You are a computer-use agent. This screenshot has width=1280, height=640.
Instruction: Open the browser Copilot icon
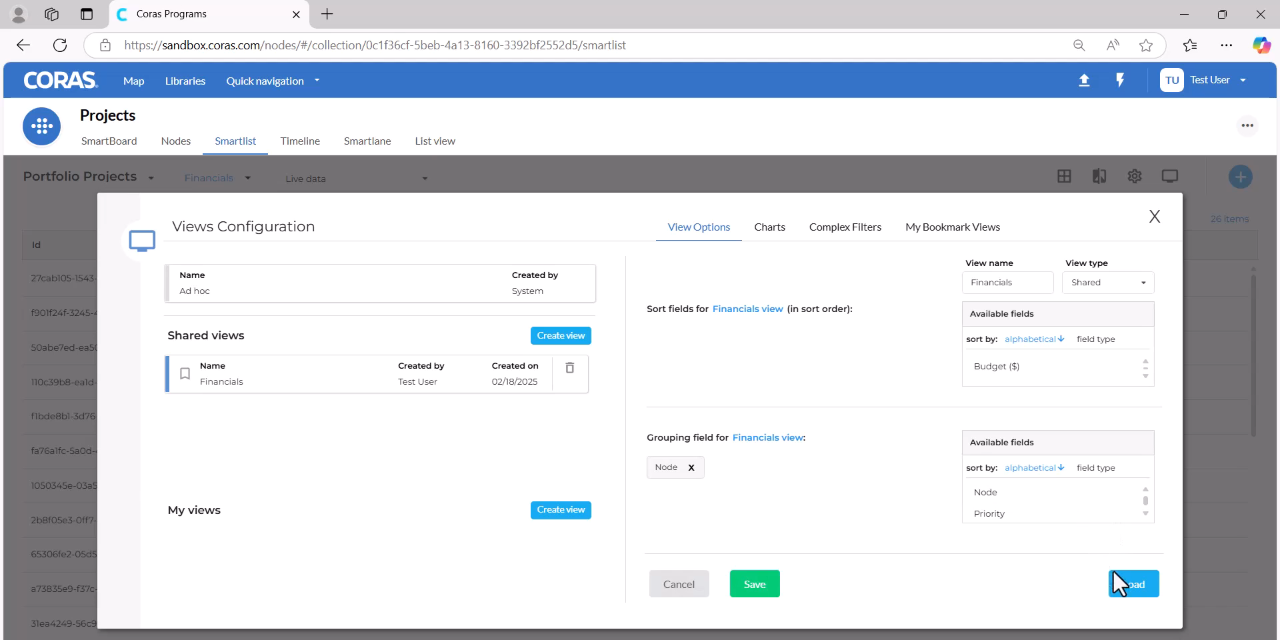pos(1261,45)
